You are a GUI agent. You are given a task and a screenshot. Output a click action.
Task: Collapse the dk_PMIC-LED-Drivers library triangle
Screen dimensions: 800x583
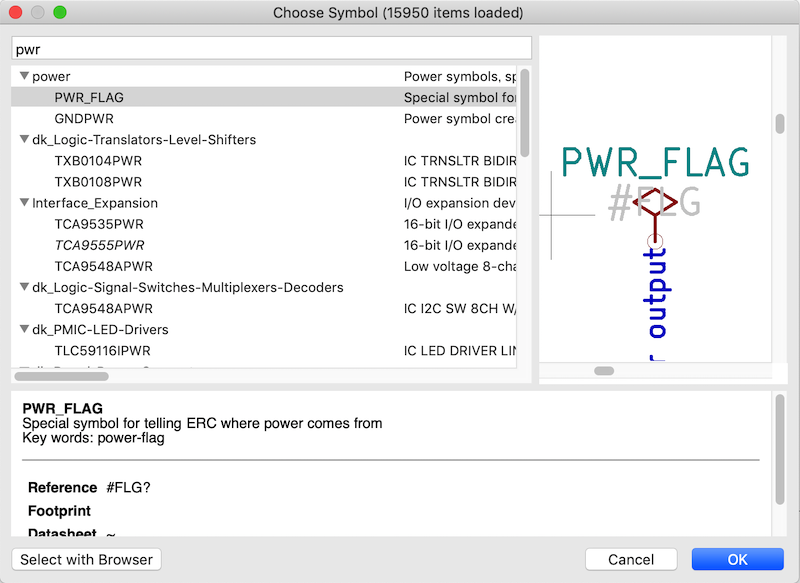[x=24, y=329]
